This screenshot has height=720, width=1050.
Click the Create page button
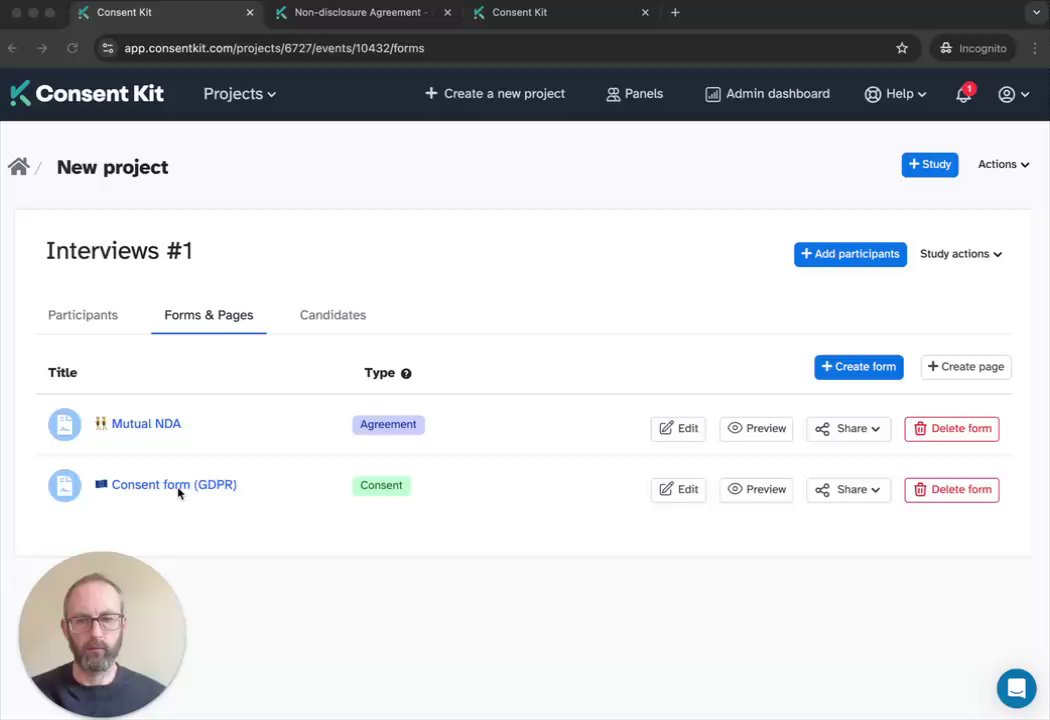pyautogui.click(x=966, y=367)
